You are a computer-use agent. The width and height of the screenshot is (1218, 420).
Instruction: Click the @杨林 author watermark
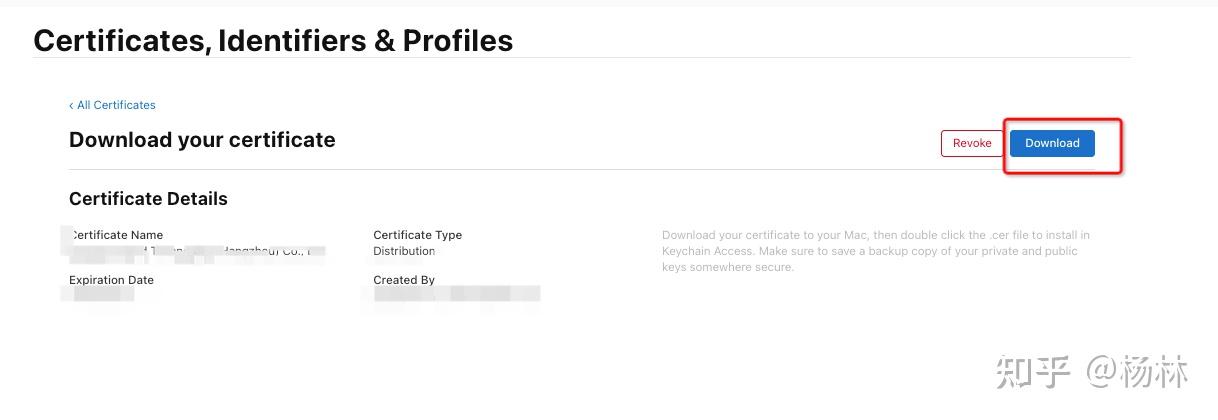pos(1138,371)
